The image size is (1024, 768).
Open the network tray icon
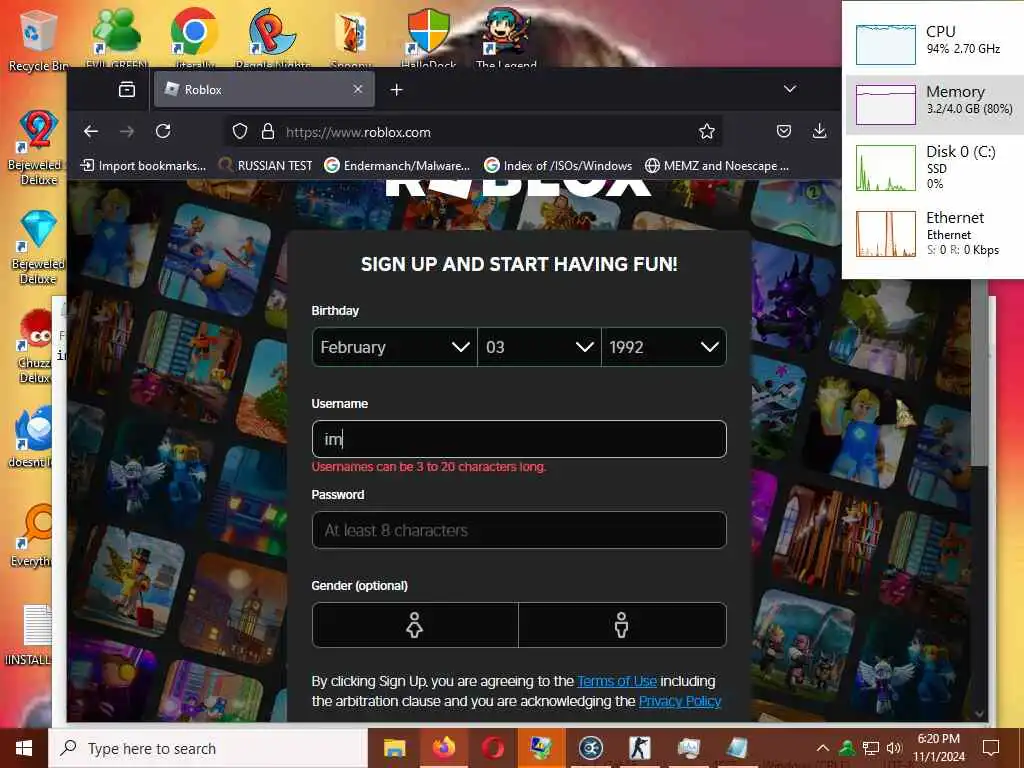(x=871, y=748)
